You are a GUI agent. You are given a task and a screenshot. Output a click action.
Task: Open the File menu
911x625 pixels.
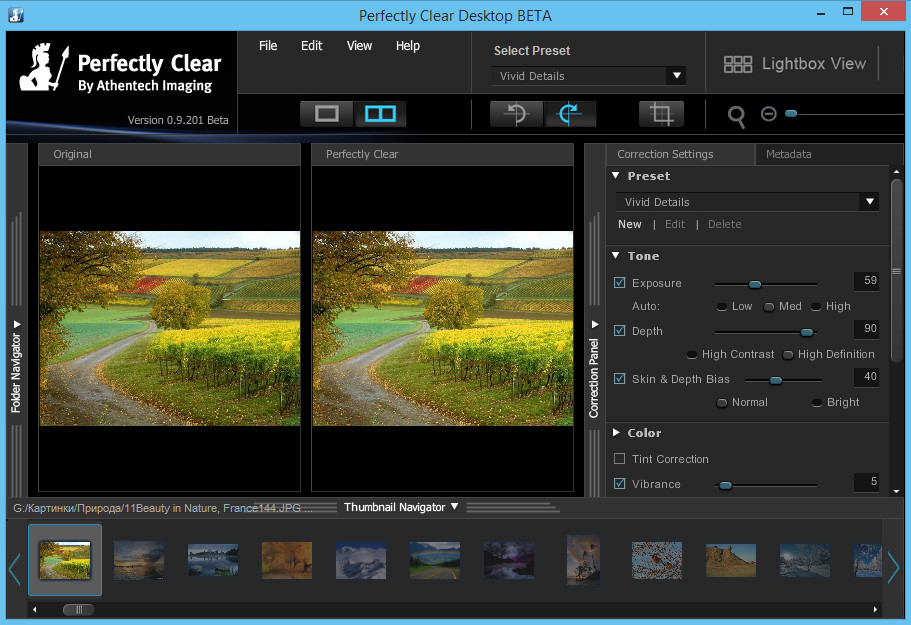268,46
